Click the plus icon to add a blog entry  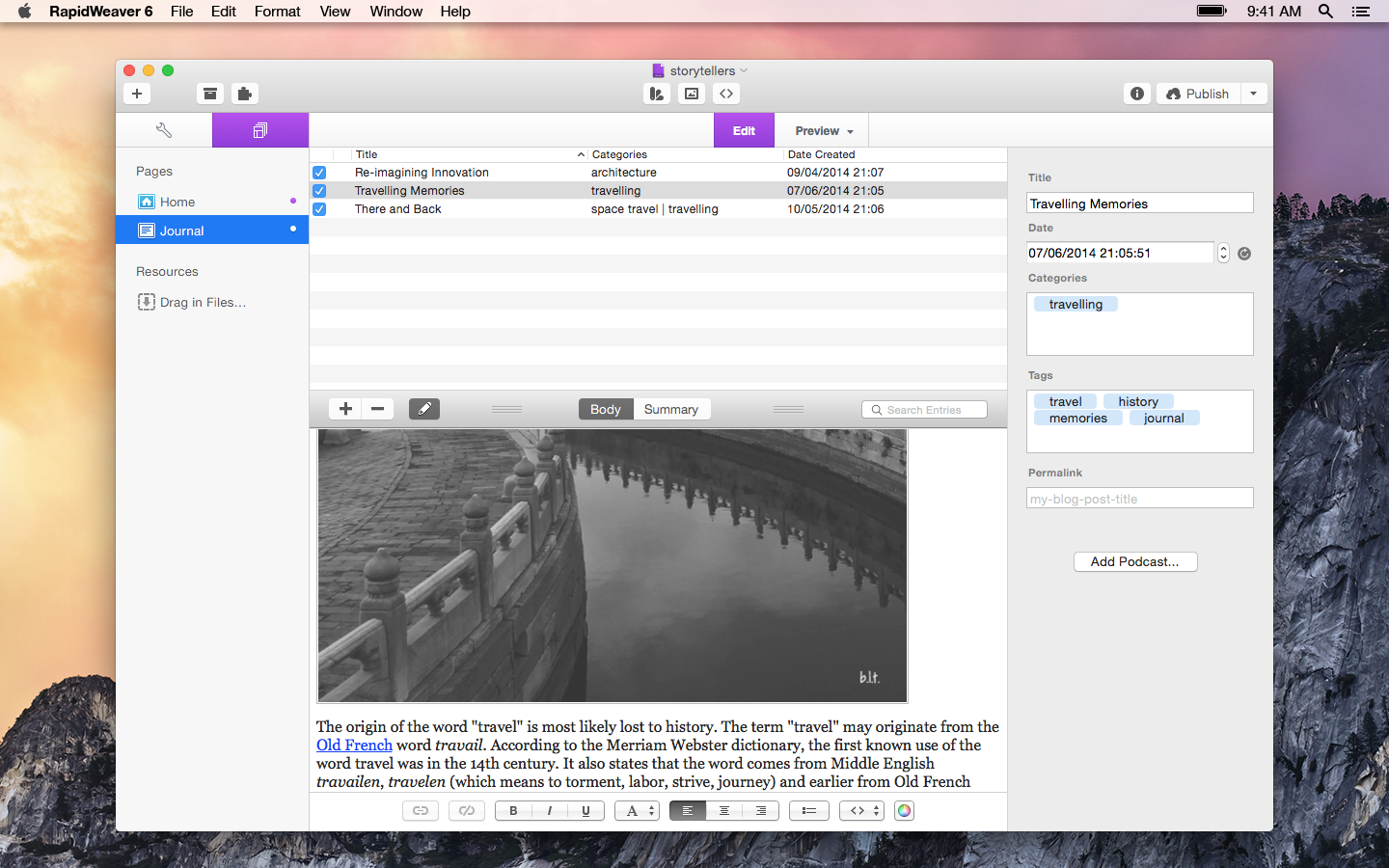point(344,409)
